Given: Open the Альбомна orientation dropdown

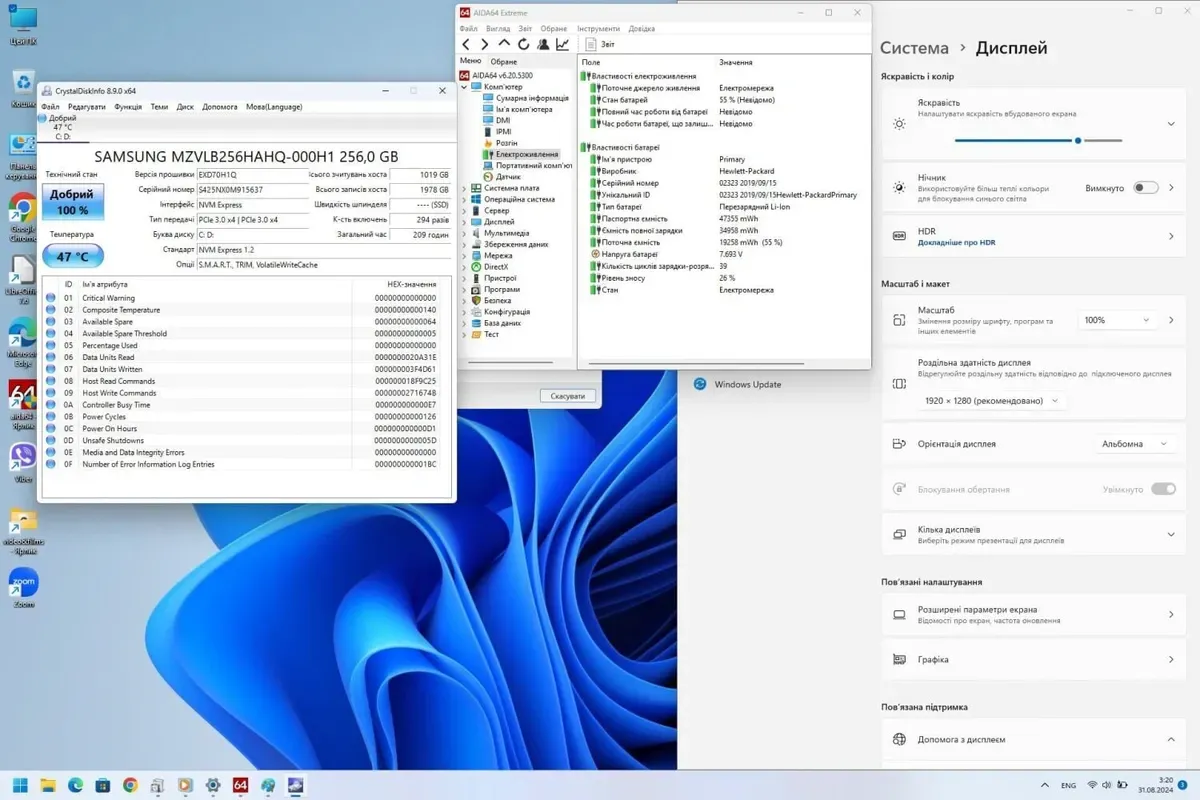Looking at the screenshot, I should (x=1135, y=444).
